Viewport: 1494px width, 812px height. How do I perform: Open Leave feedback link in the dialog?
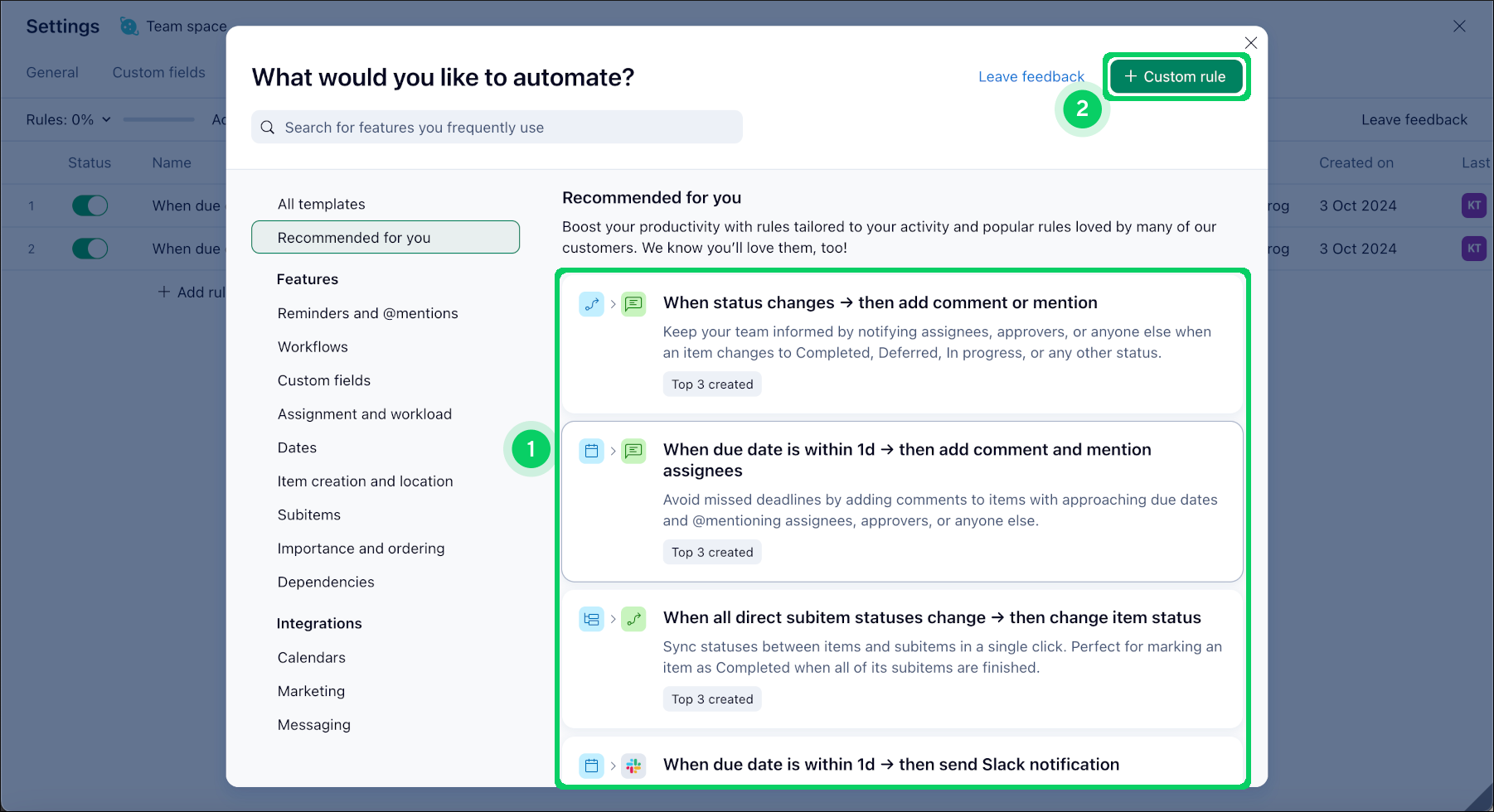tap(1031, 77)
